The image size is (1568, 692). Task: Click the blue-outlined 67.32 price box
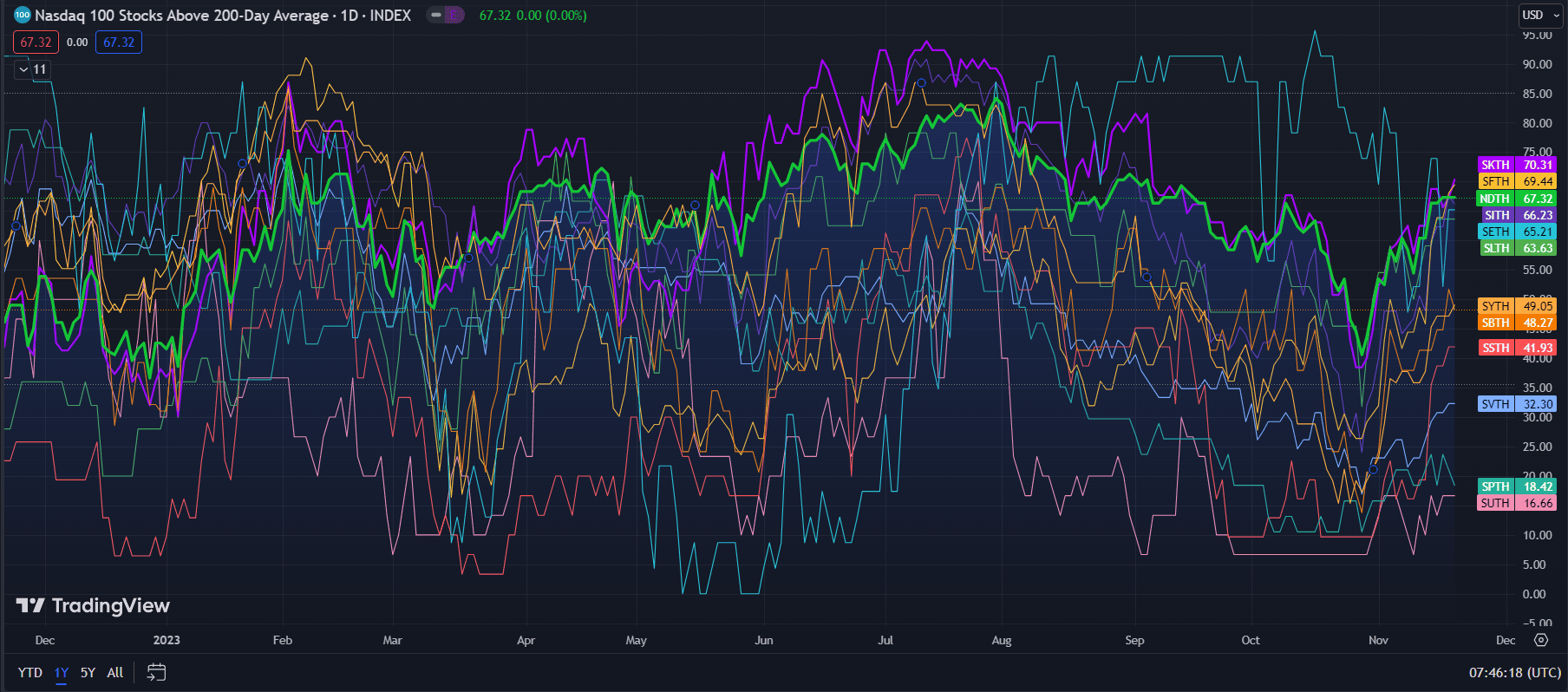coord(119,42)
